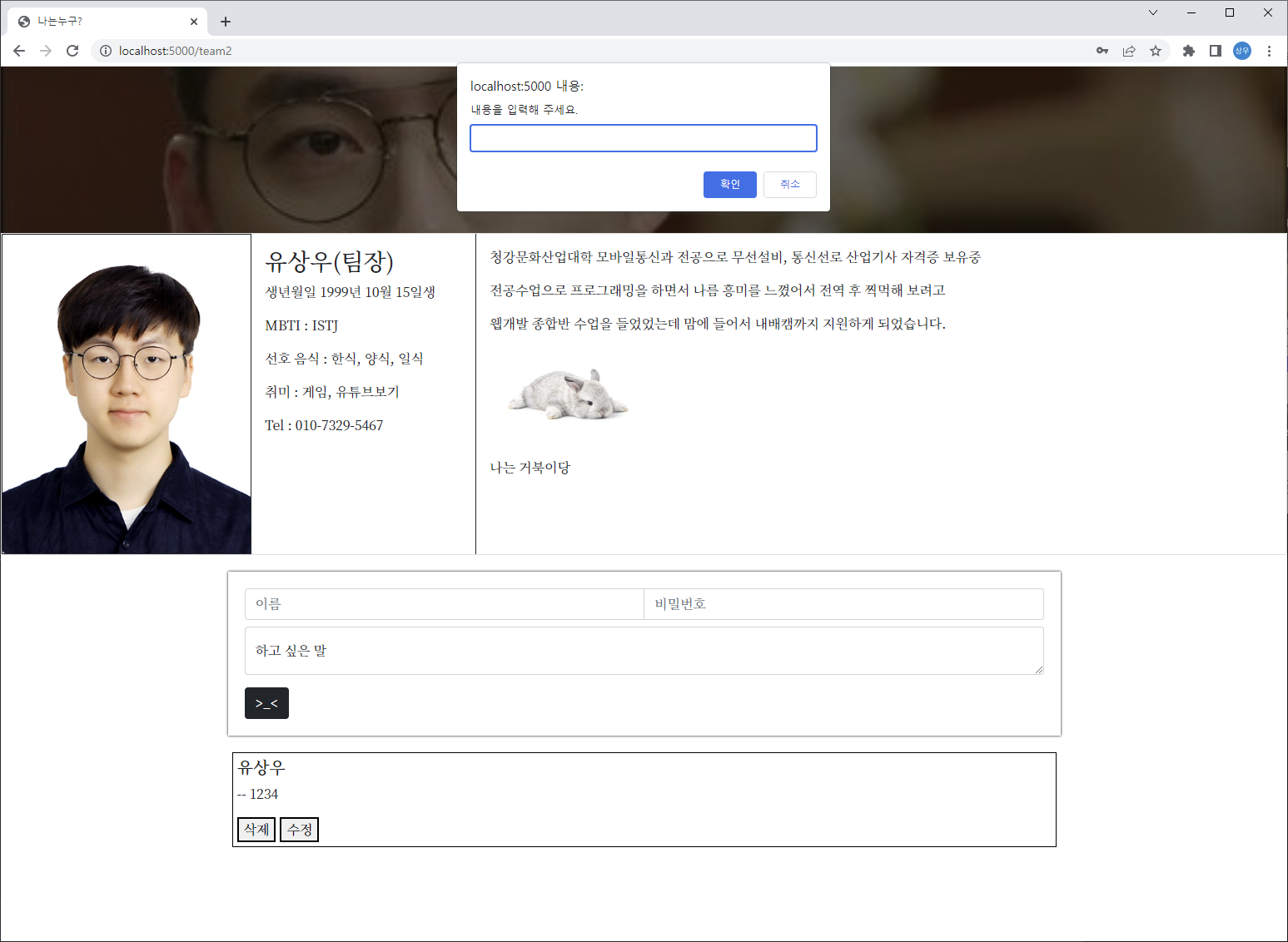
Task: Share this page via the share icon
Action: (x=1129, y=51)
